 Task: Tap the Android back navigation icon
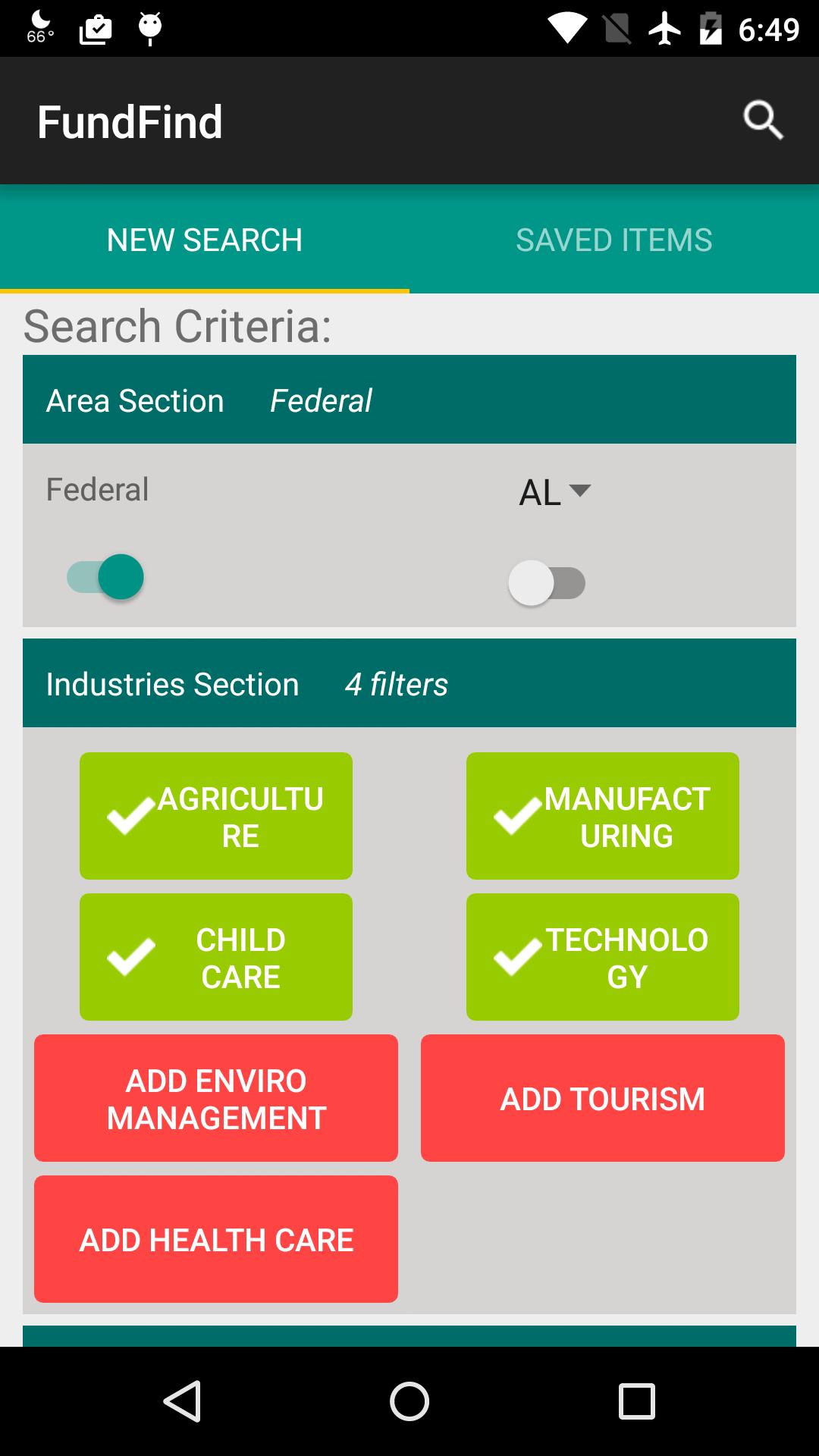(x=183, y=1401)
